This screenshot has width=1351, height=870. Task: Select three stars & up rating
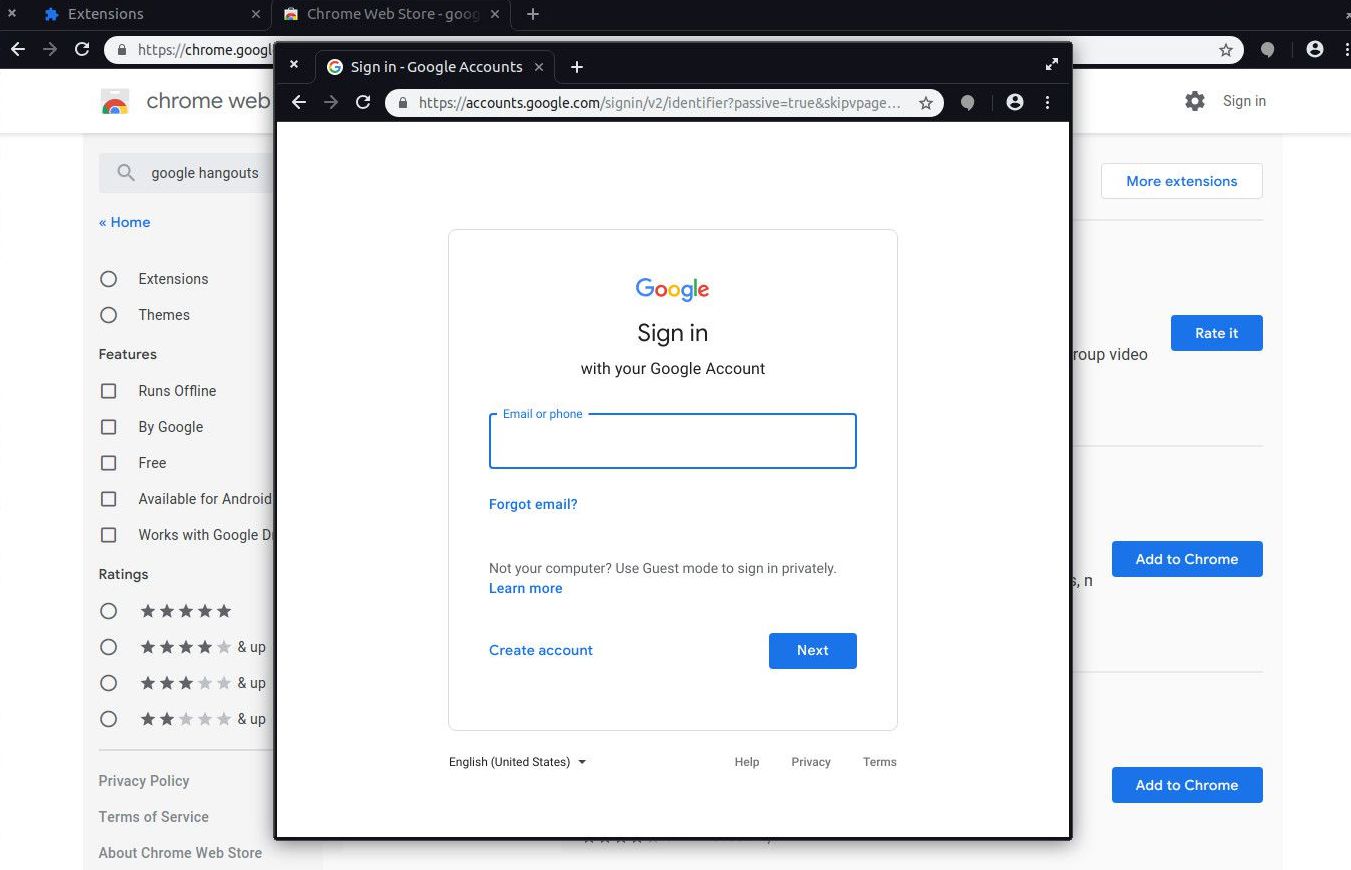point(108,683)
